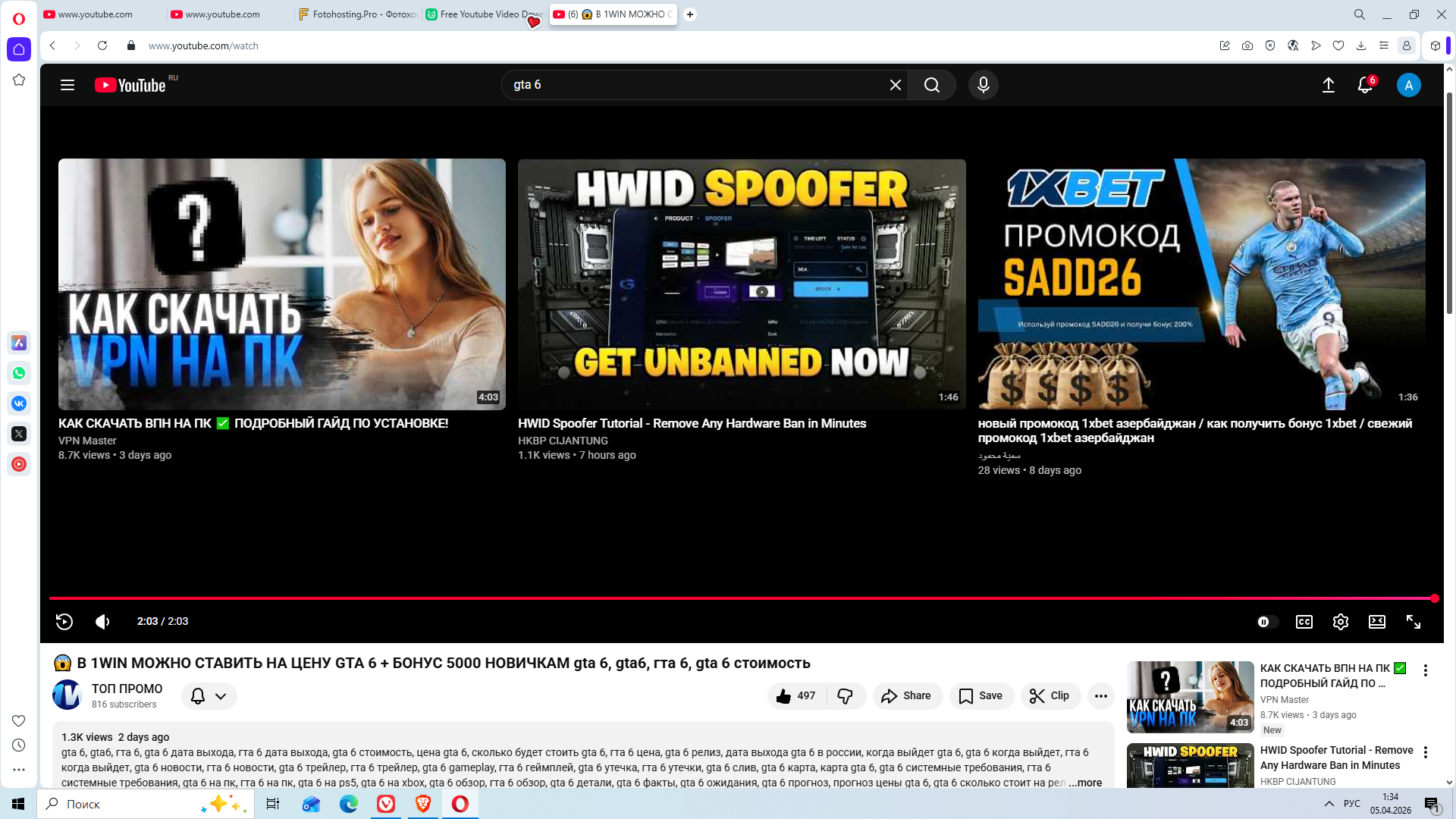This screenshot has width=1456, height=819.
Task: Enter fullscreen with the expand icon
Action: (x=1413, y=622)
